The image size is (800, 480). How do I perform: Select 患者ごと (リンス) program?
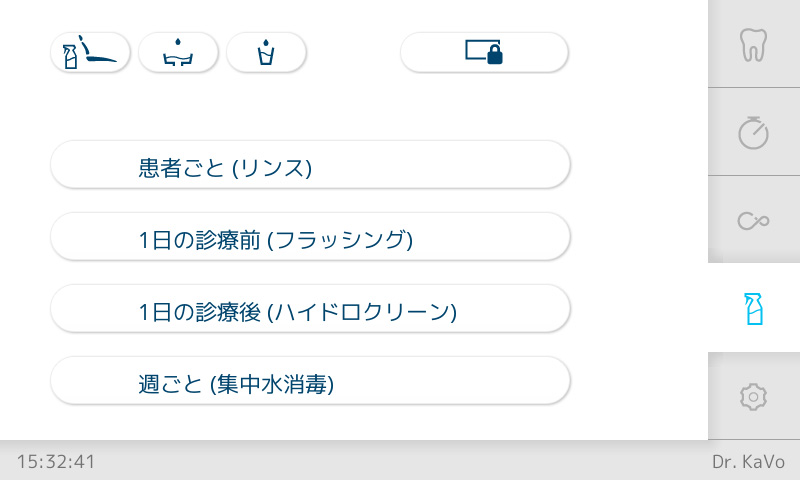pos(310,164)
